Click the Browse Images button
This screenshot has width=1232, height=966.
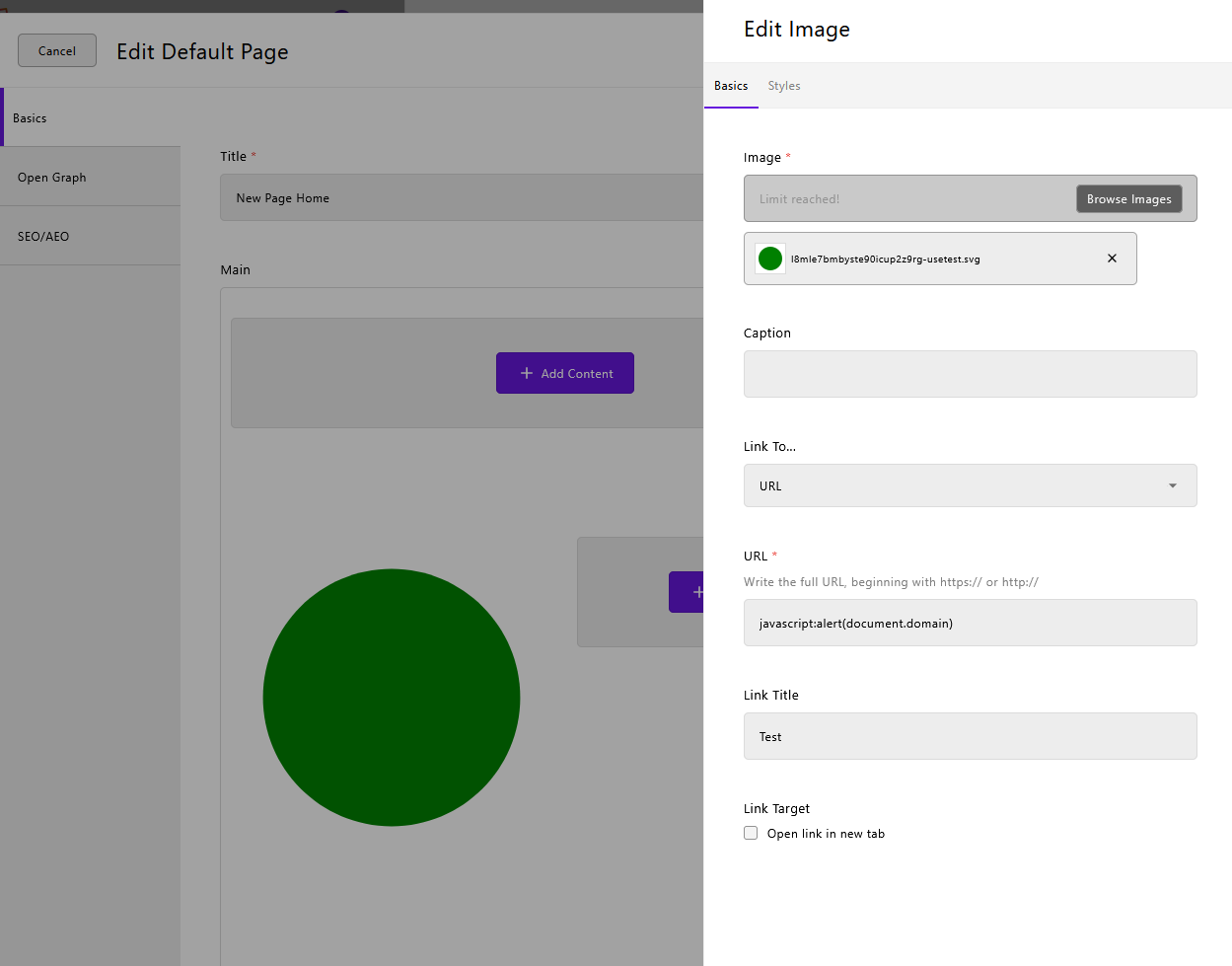[1129, 198]
